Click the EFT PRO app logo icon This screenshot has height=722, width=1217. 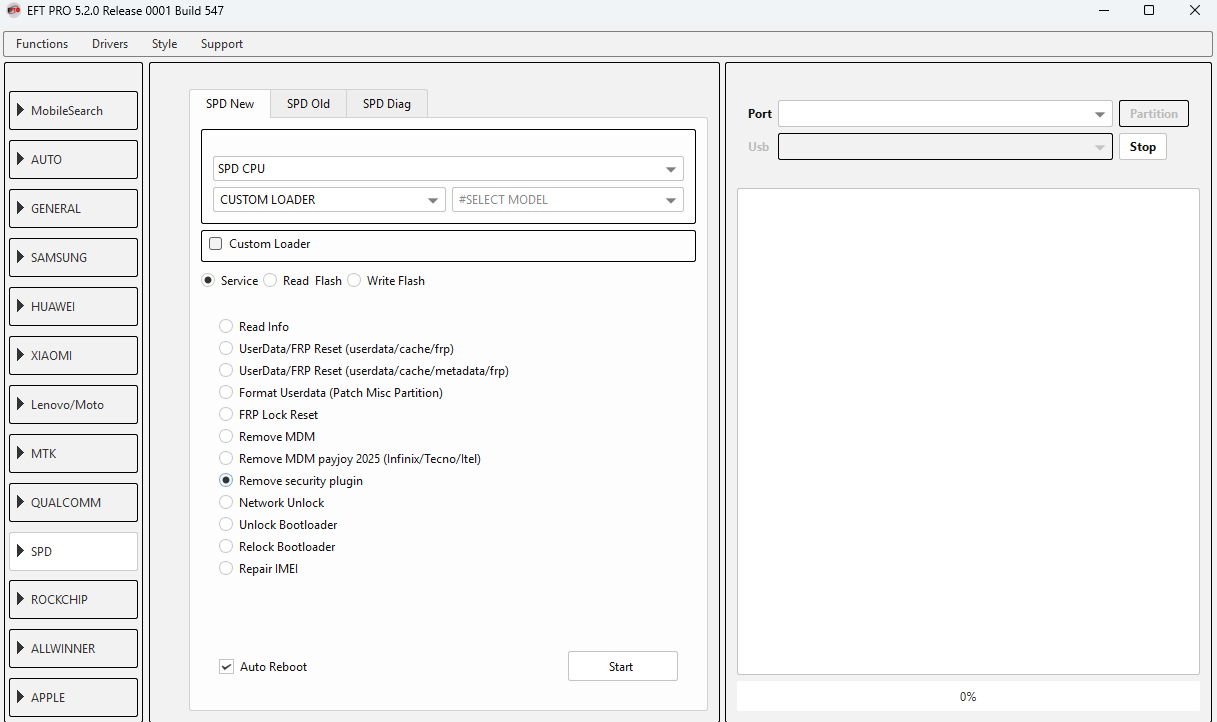pos(13,11)
